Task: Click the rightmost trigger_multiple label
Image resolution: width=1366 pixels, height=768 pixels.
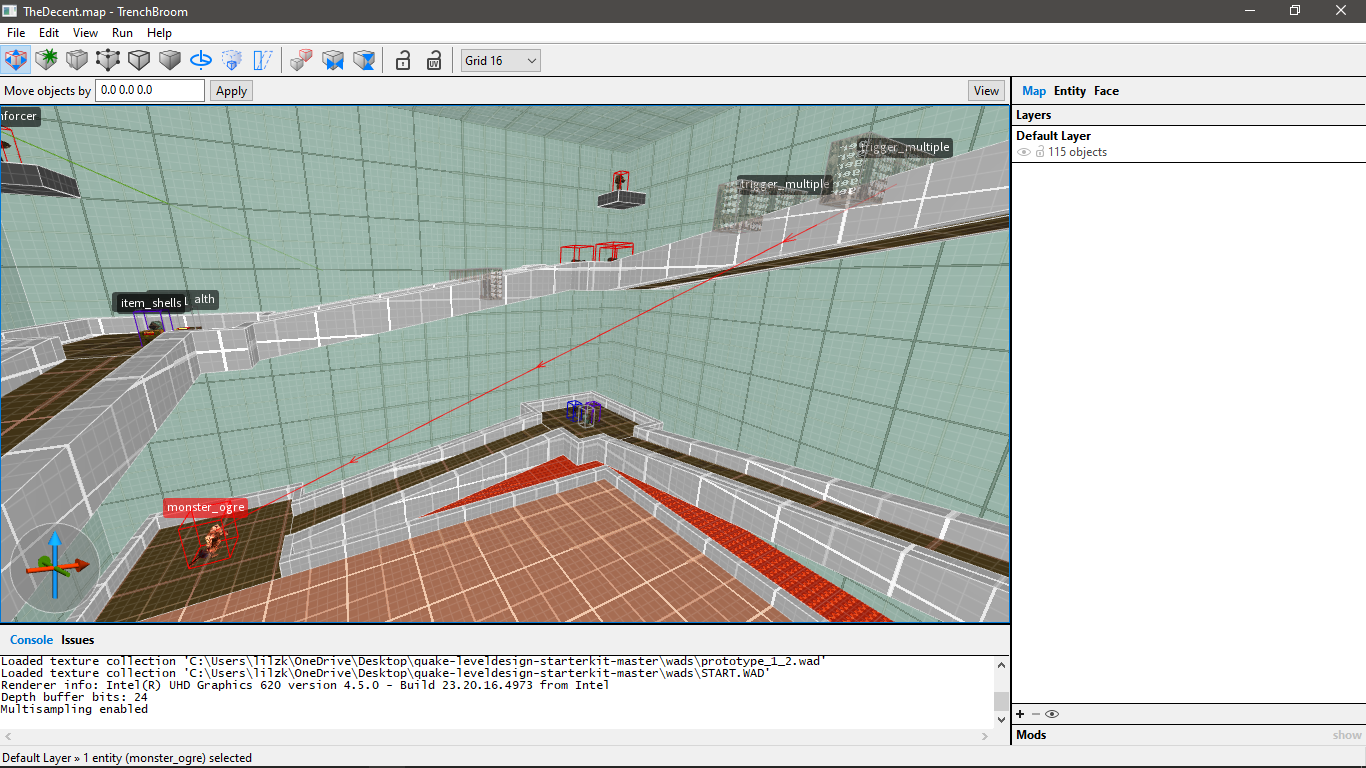Action: (904, 147)
